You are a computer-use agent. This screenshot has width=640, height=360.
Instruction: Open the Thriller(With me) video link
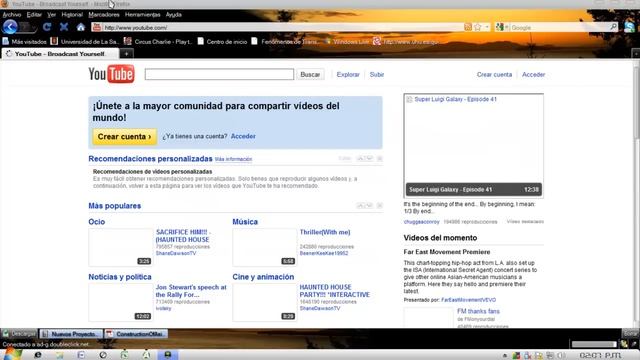coord(325,232)
